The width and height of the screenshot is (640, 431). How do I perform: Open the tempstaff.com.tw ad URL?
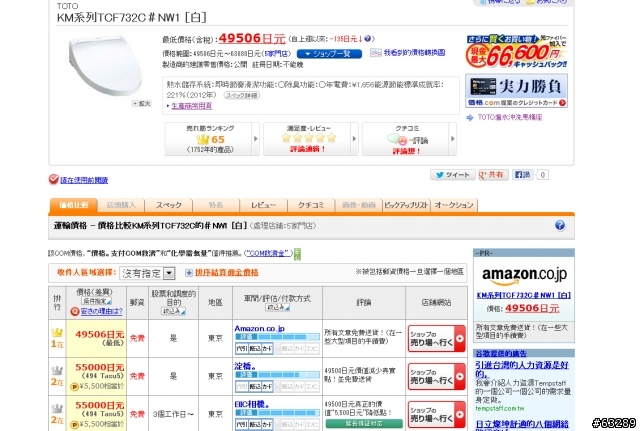point(500,408)
